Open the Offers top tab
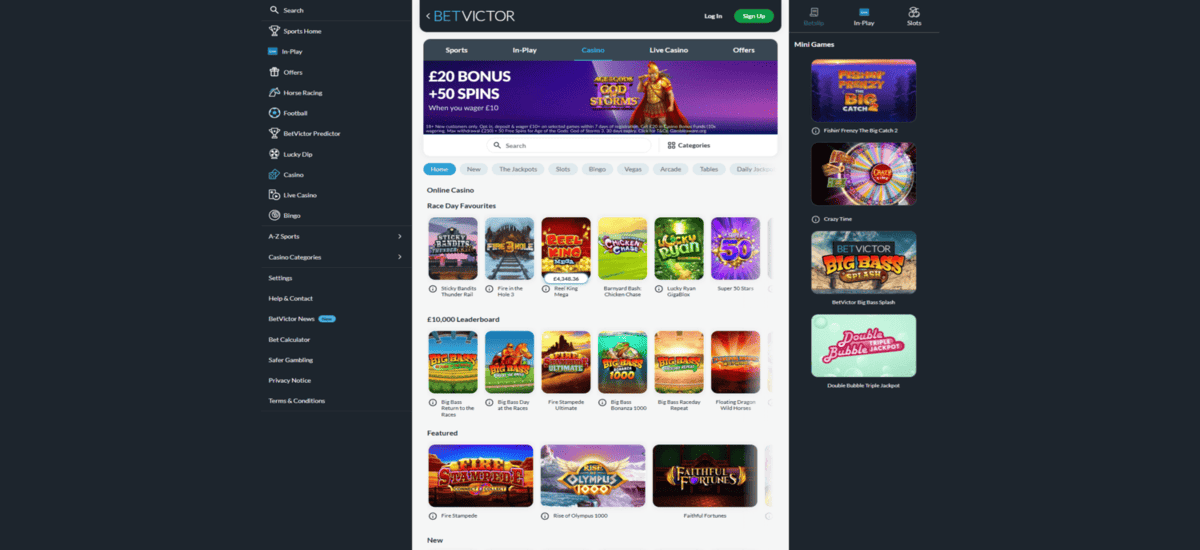The width and height of the screenshot is (1200, 550). coord(744,50)
